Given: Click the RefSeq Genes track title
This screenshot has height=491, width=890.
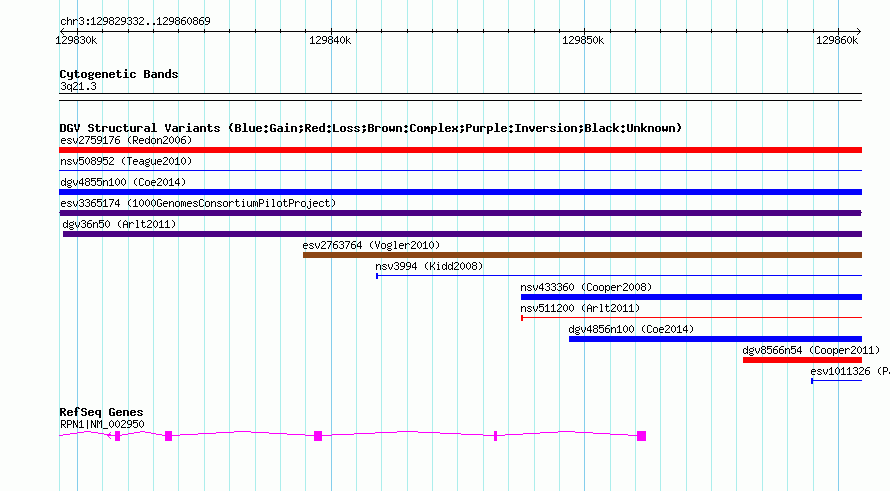Looking at the screenshot, I should 101,412.
